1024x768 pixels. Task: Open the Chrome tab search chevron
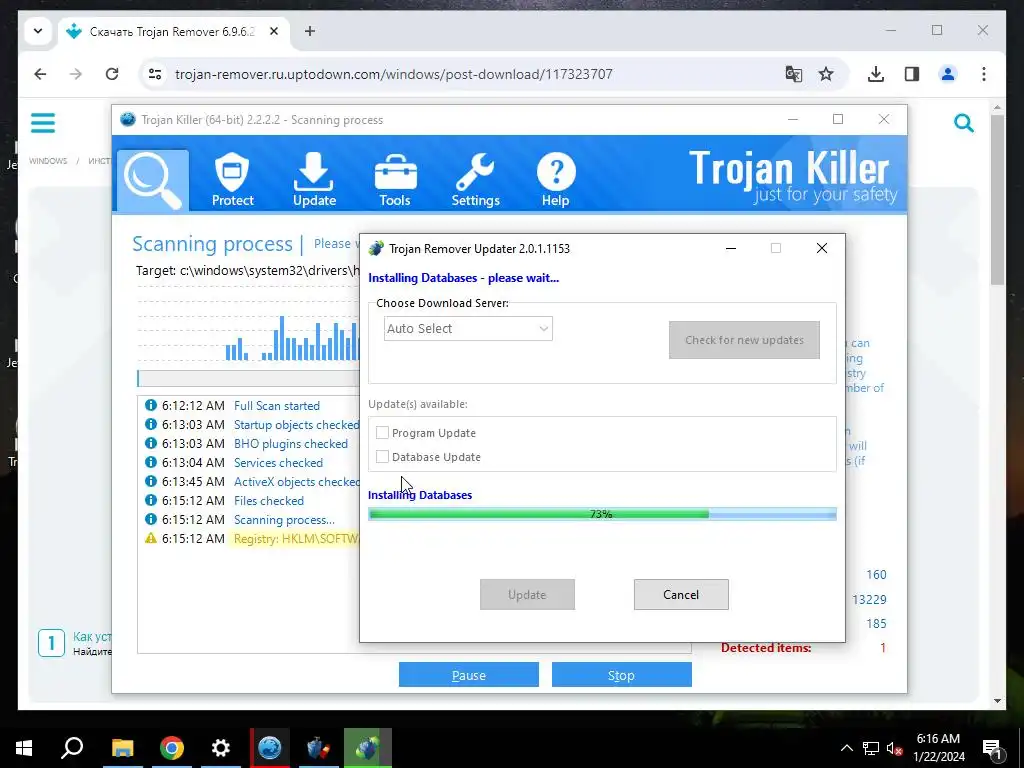(x=38, y=31)
